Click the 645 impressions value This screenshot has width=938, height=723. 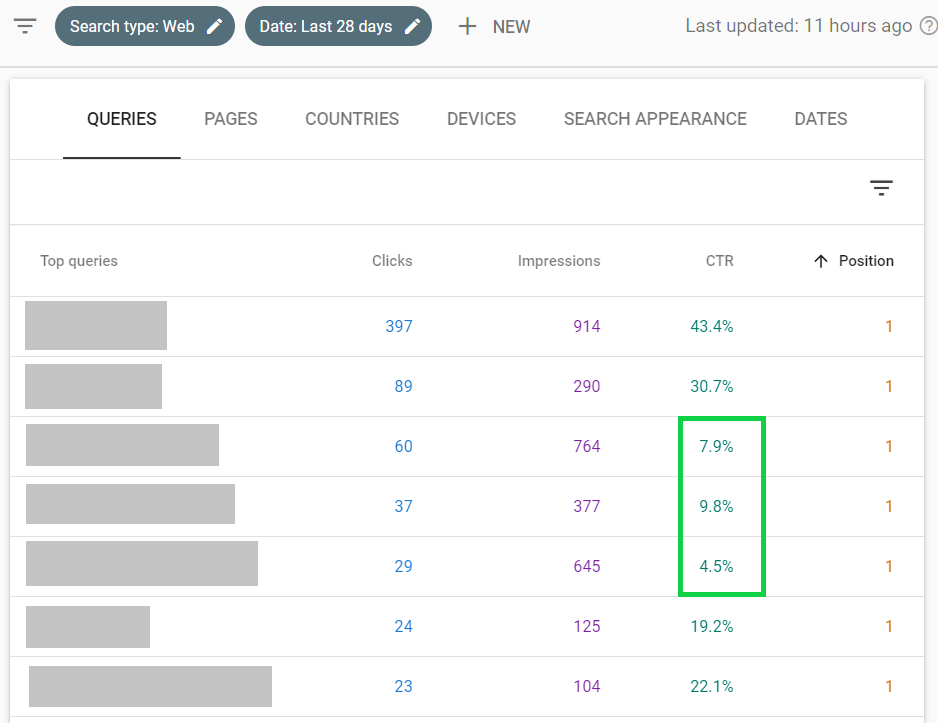586,566
